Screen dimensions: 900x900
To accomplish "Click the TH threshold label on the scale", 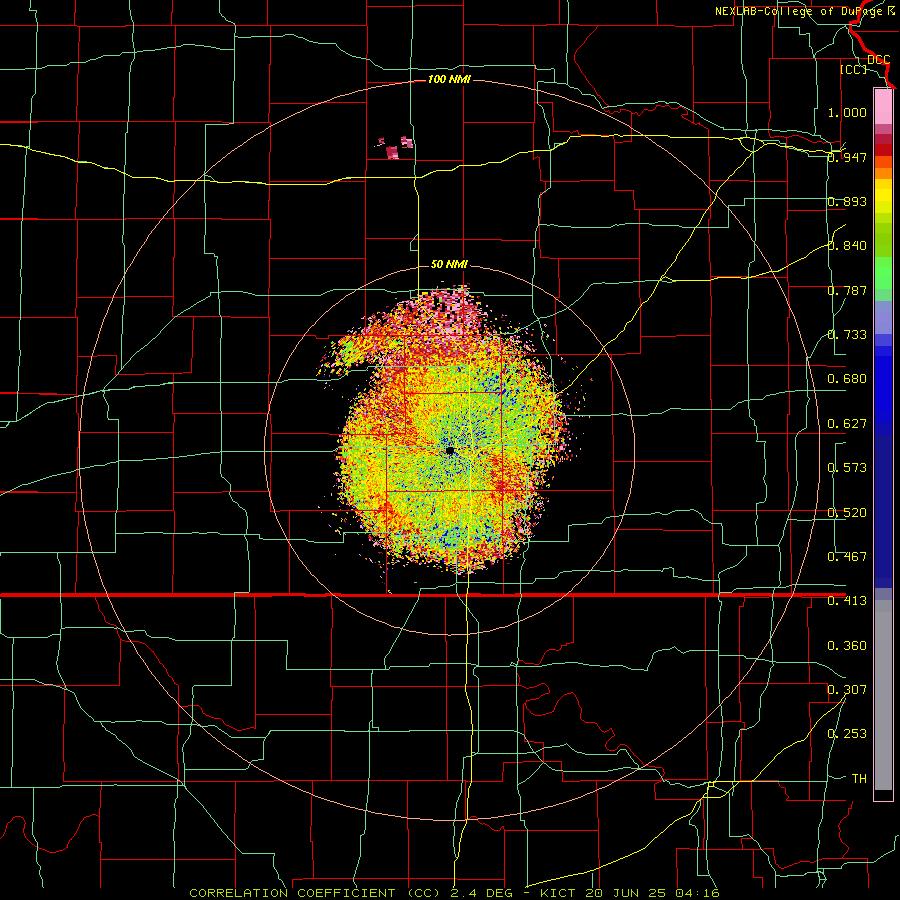I will (x=859, y=779).
